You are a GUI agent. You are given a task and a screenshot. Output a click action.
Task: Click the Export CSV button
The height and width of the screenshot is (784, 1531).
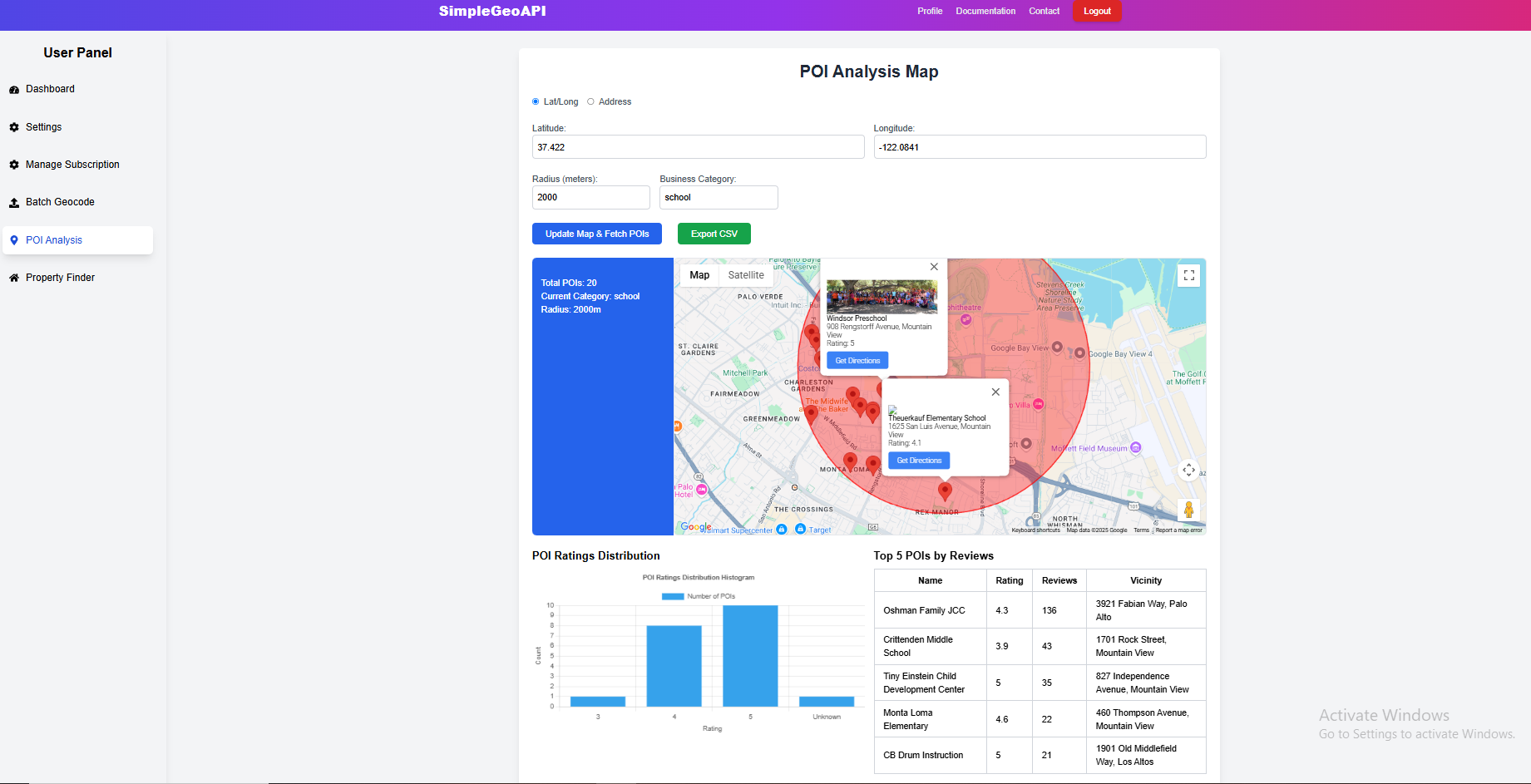coord(714,234)
